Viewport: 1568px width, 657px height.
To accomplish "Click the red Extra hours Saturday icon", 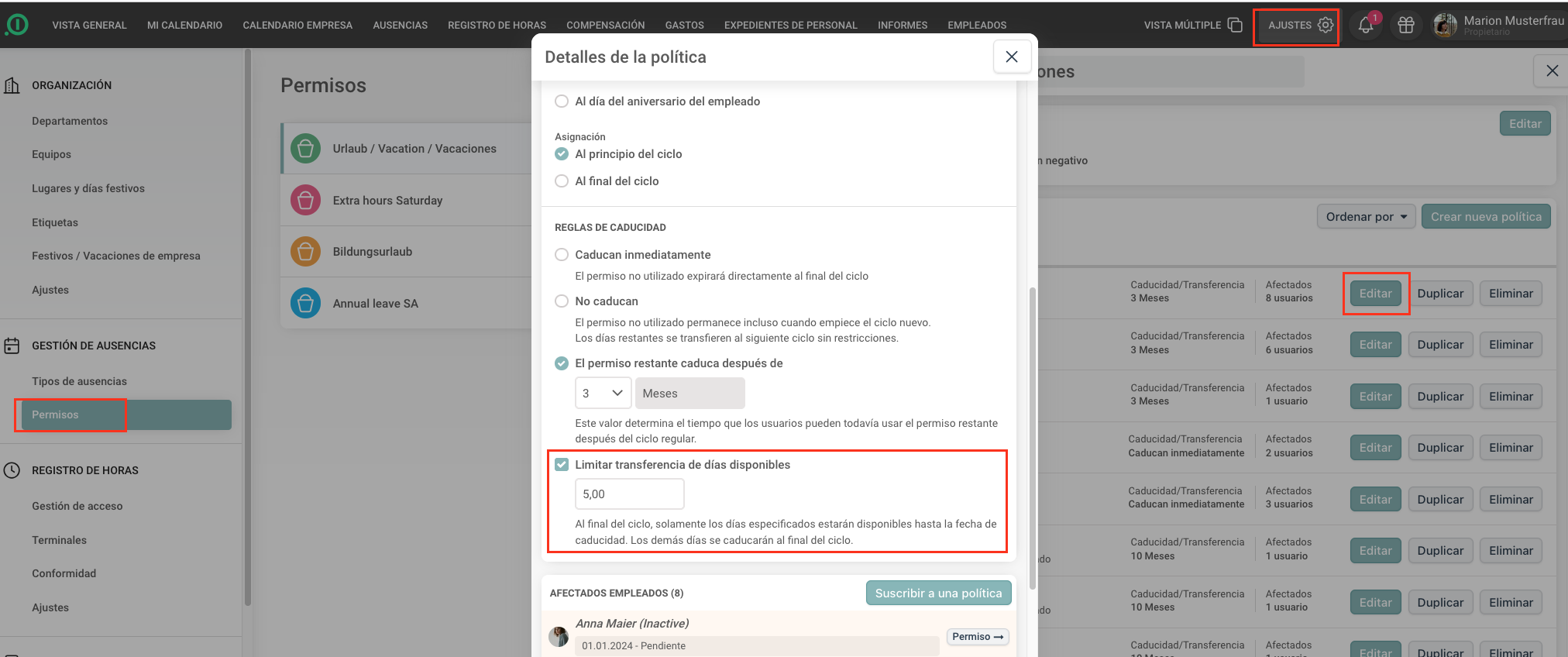I will coord(305,200).
